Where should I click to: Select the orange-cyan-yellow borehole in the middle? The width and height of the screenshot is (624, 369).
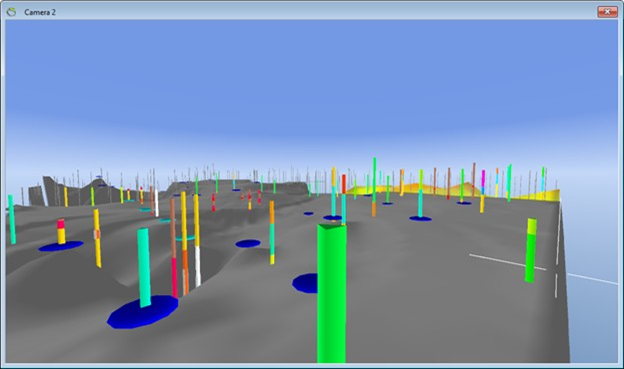point(272,232)
